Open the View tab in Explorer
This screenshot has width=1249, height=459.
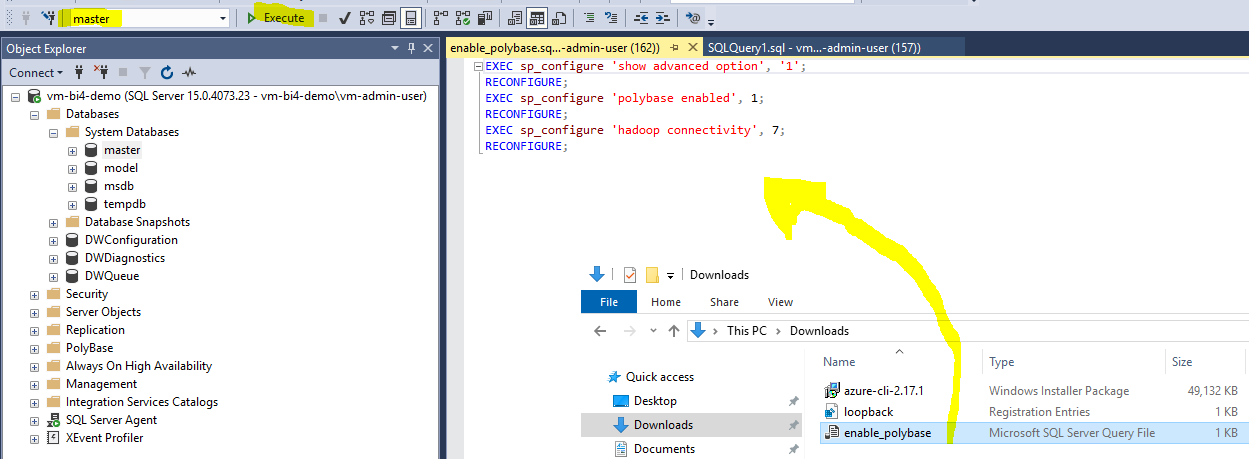[x=780, y=302]
